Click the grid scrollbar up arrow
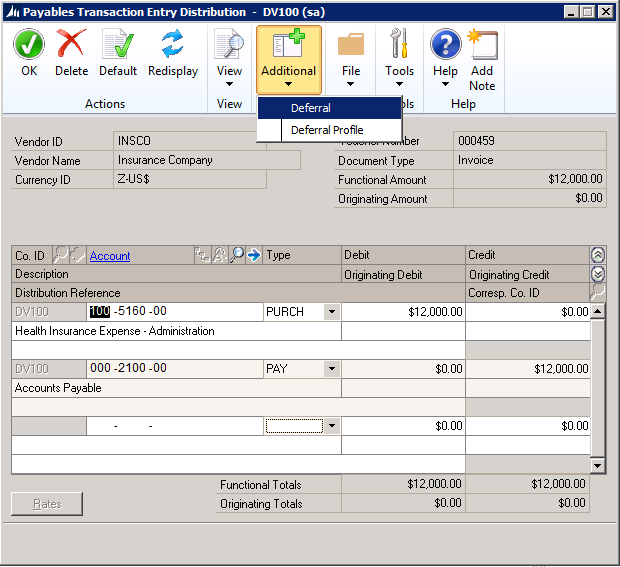Image resolution: width=620 pixels, height=567 pixels. [598, 312]
